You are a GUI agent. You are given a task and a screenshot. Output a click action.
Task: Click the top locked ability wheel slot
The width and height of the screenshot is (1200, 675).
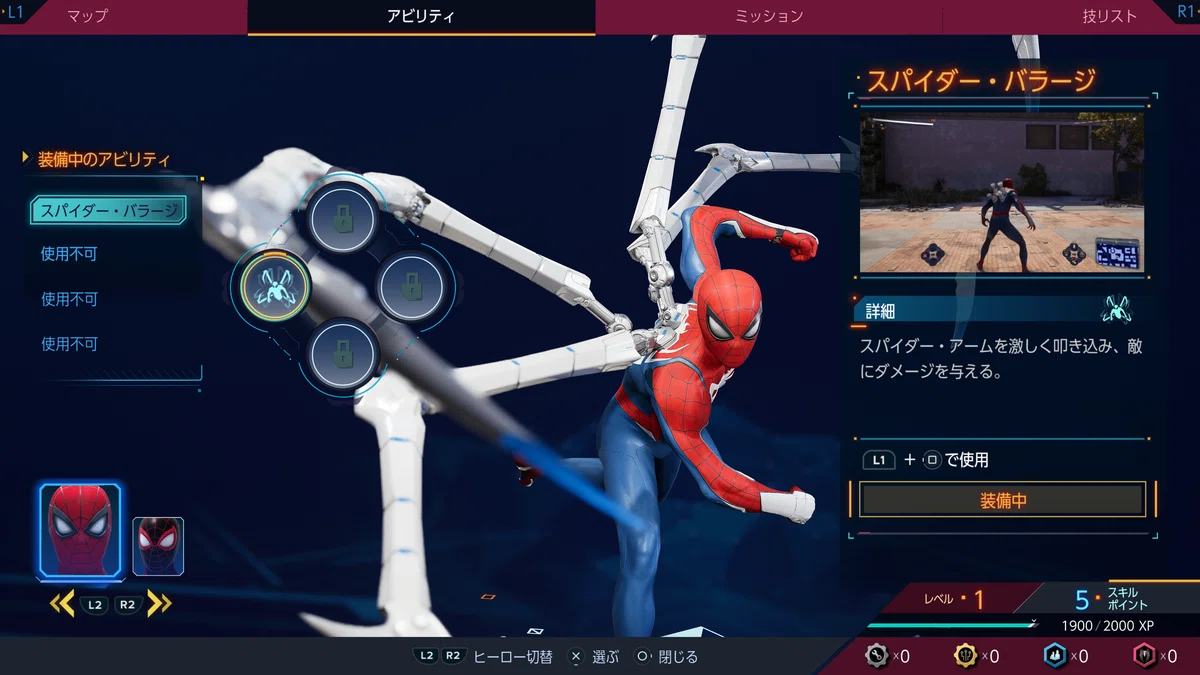pyautogui.click(x=342, y=217)
